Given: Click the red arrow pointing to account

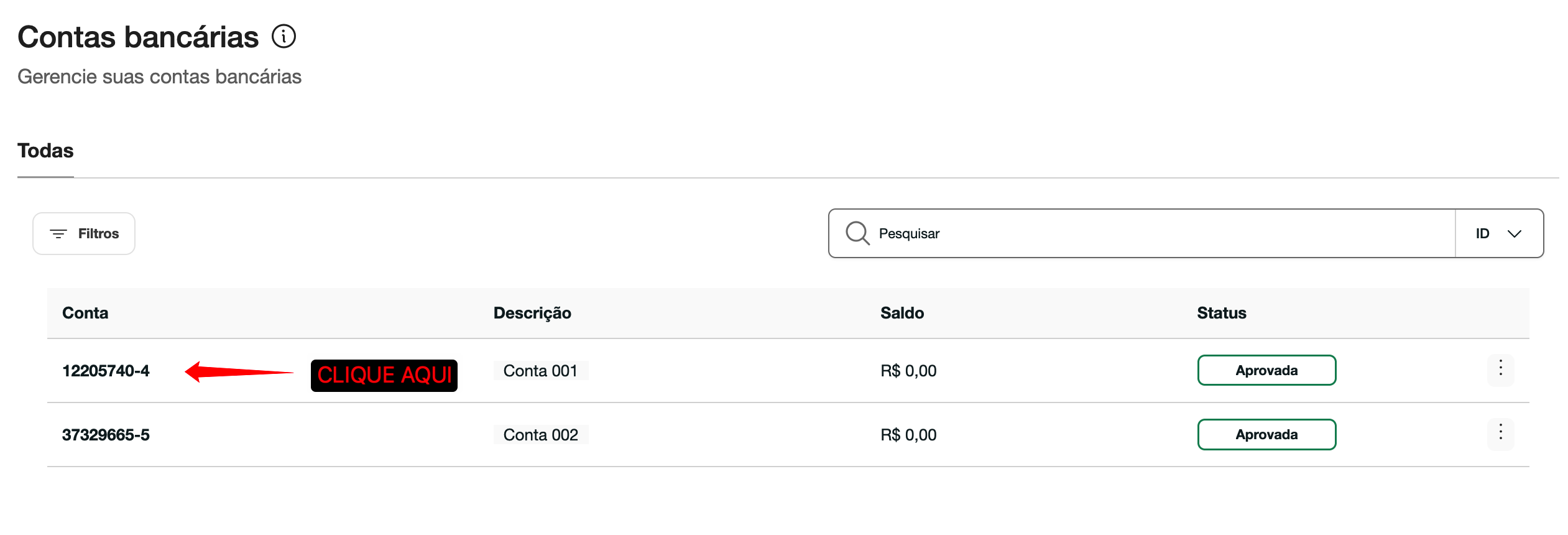Looking at the screenshot, I should coord(239,372).
